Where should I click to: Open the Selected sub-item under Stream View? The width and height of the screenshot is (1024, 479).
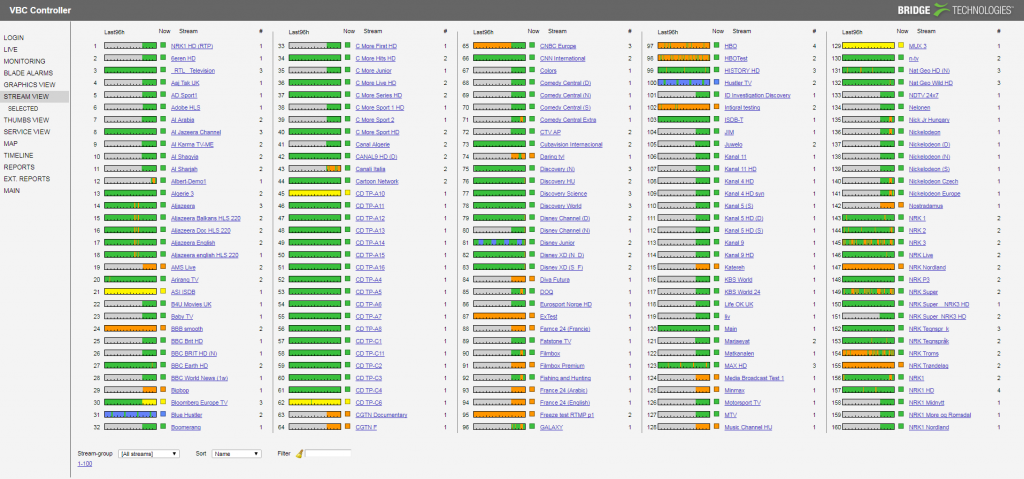coord(23,108)
